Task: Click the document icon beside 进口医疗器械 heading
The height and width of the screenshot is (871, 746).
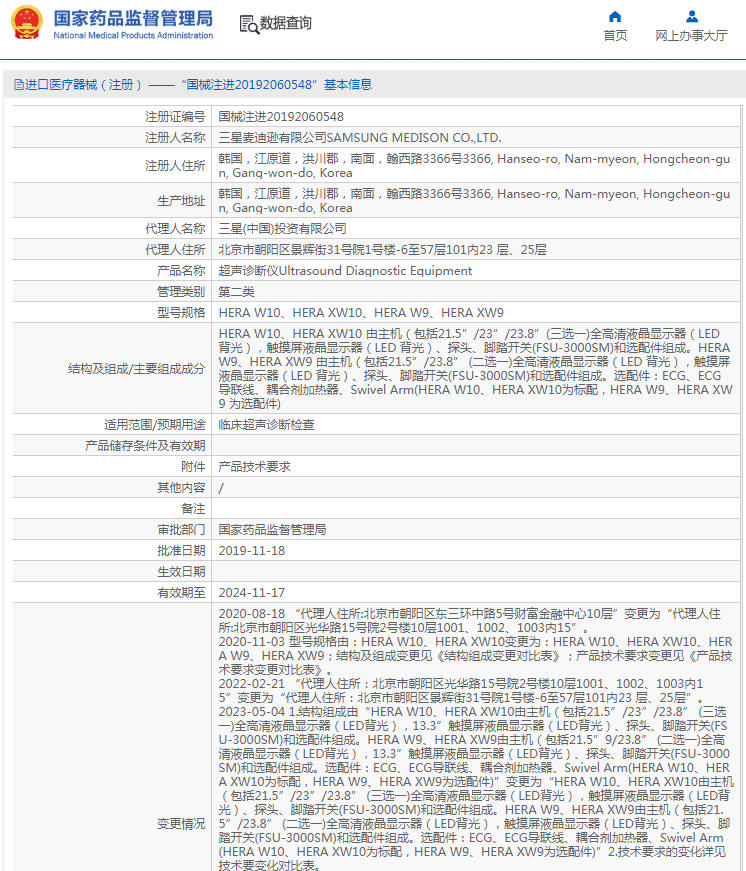Action: point(18,85)
